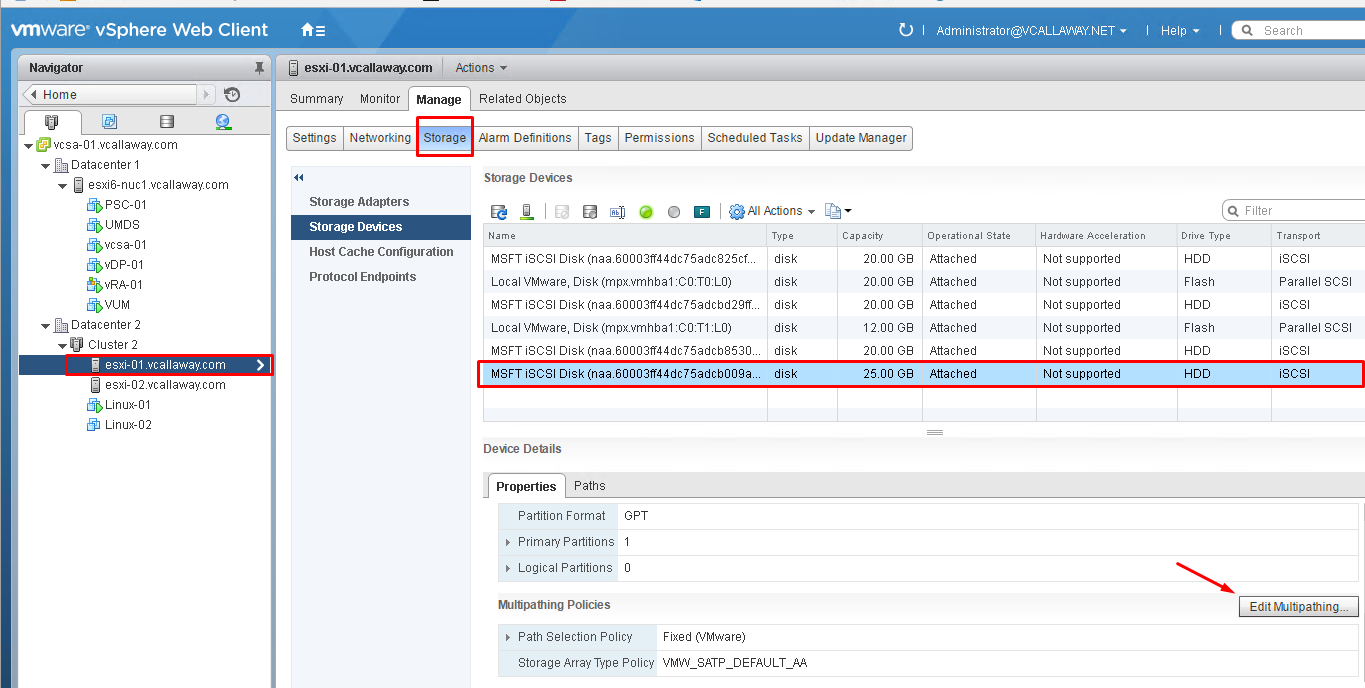The width and height of the screenshot is (1365, 688).
Task: Switch to Networking navigator tab icon
Action: click(x=223, y=122)
